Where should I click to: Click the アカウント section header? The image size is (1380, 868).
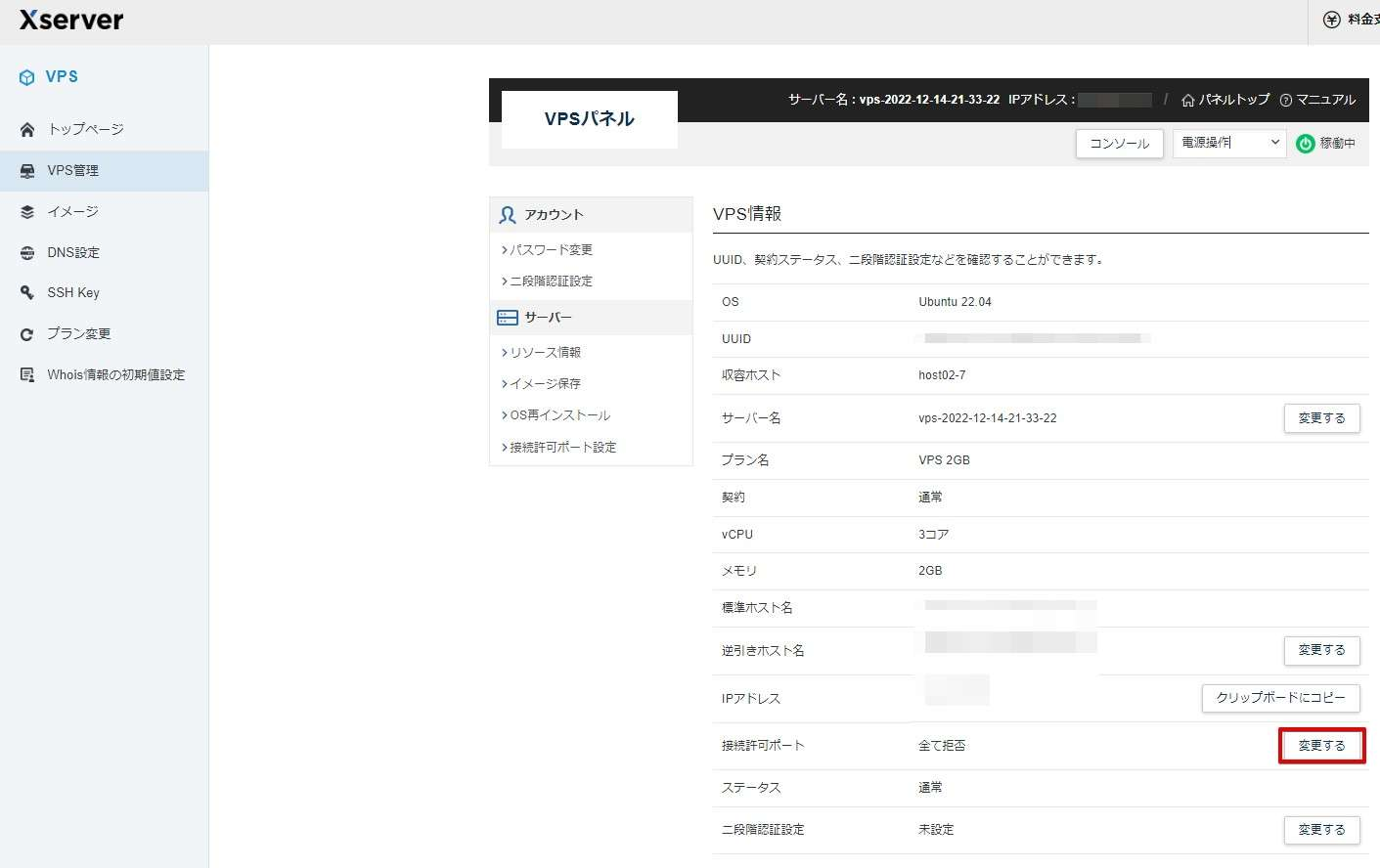coord(591,215)
